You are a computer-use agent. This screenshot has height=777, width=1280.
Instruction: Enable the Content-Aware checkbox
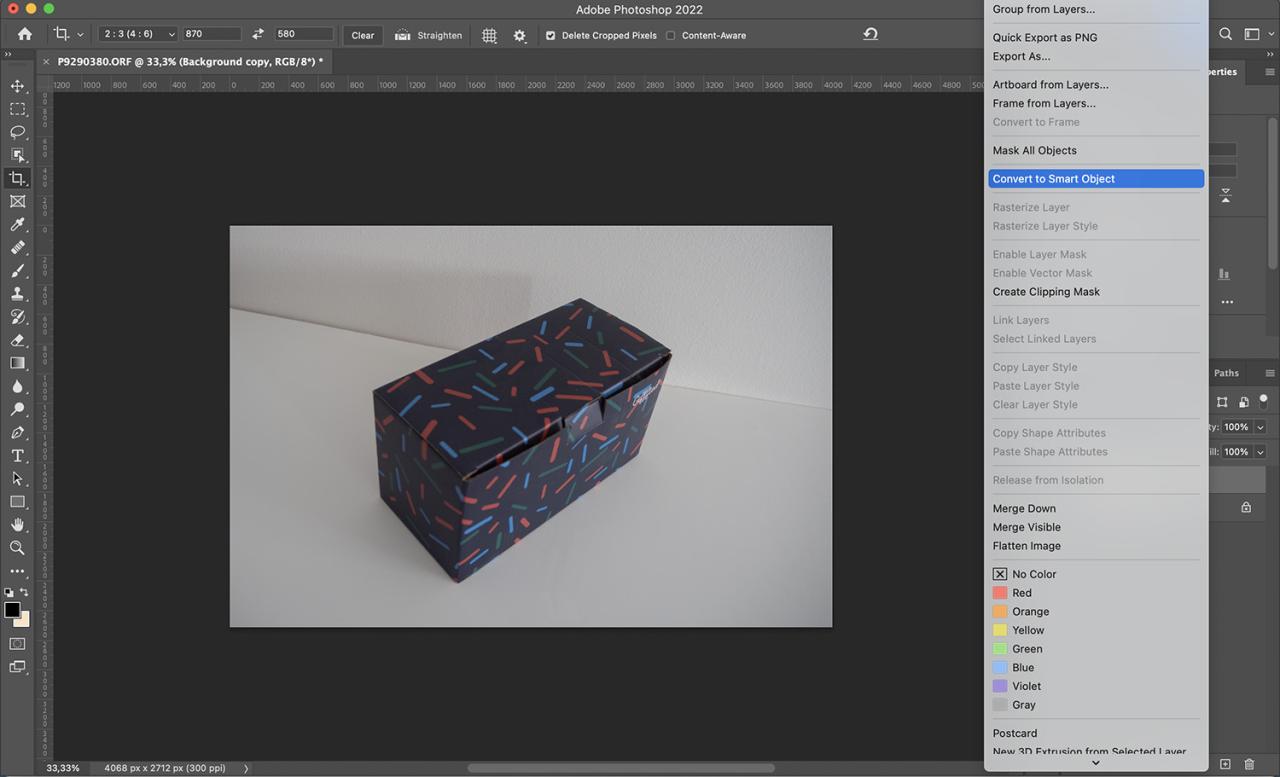(x=670, y=35)
